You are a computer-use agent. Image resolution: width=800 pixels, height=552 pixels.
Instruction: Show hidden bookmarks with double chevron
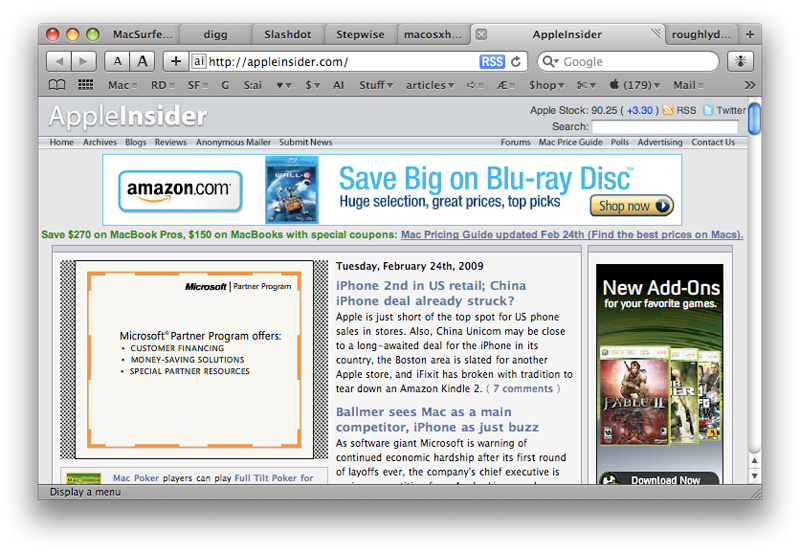[749, 85]
